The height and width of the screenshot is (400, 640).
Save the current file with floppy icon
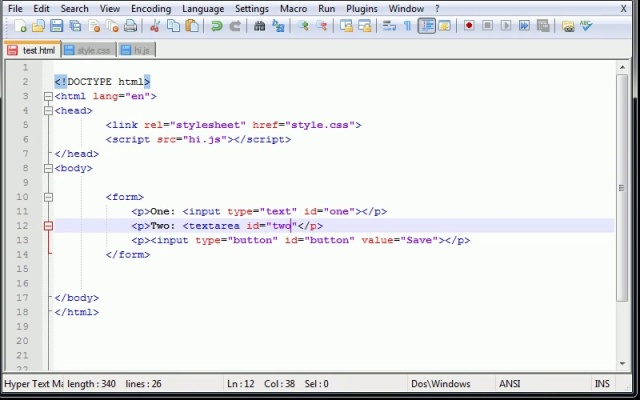pos(56,26)
